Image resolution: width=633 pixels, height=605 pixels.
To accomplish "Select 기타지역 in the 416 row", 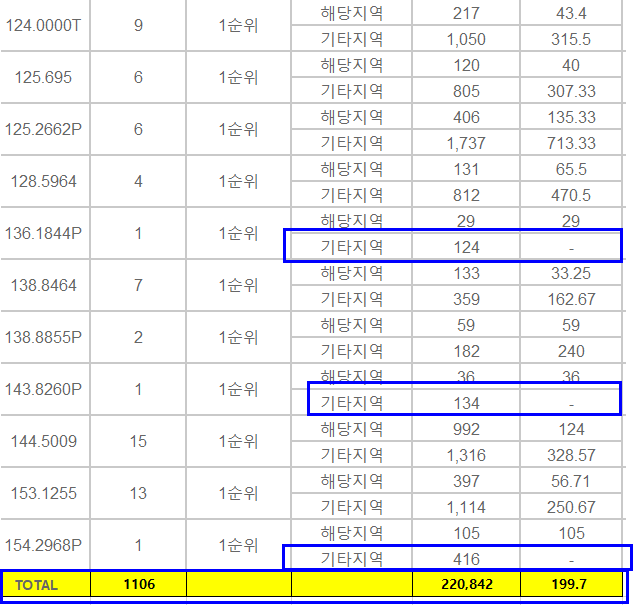I will pos(352,559).
